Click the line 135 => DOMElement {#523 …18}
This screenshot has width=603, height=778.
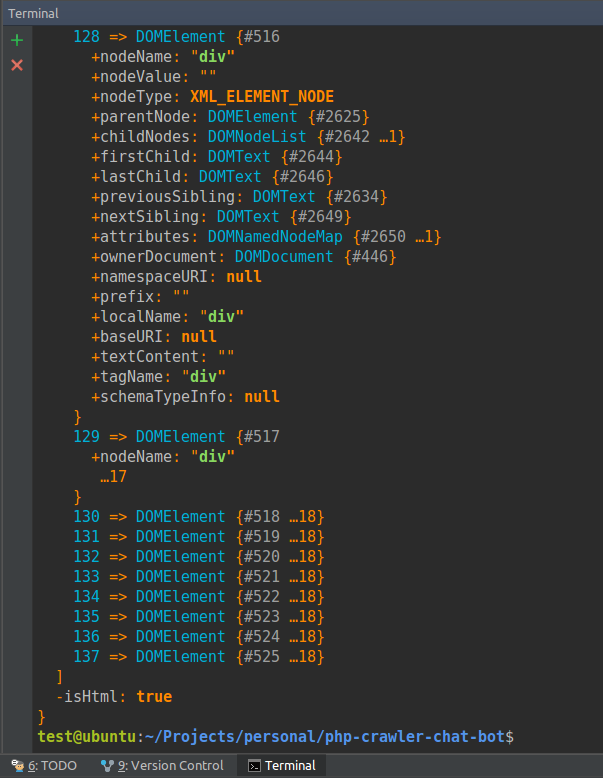pos(199,616)
